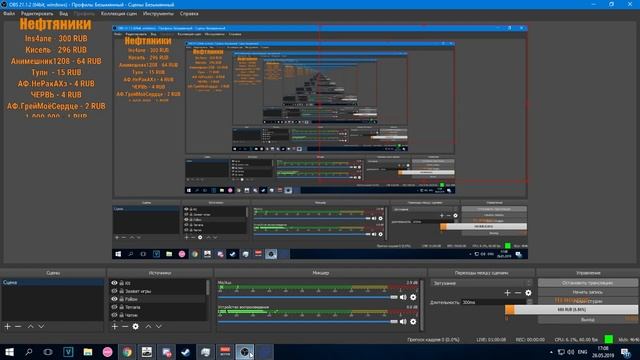
Task: Open the Windows Start menu
Action: pyautogui.click(x=9, y=352)
